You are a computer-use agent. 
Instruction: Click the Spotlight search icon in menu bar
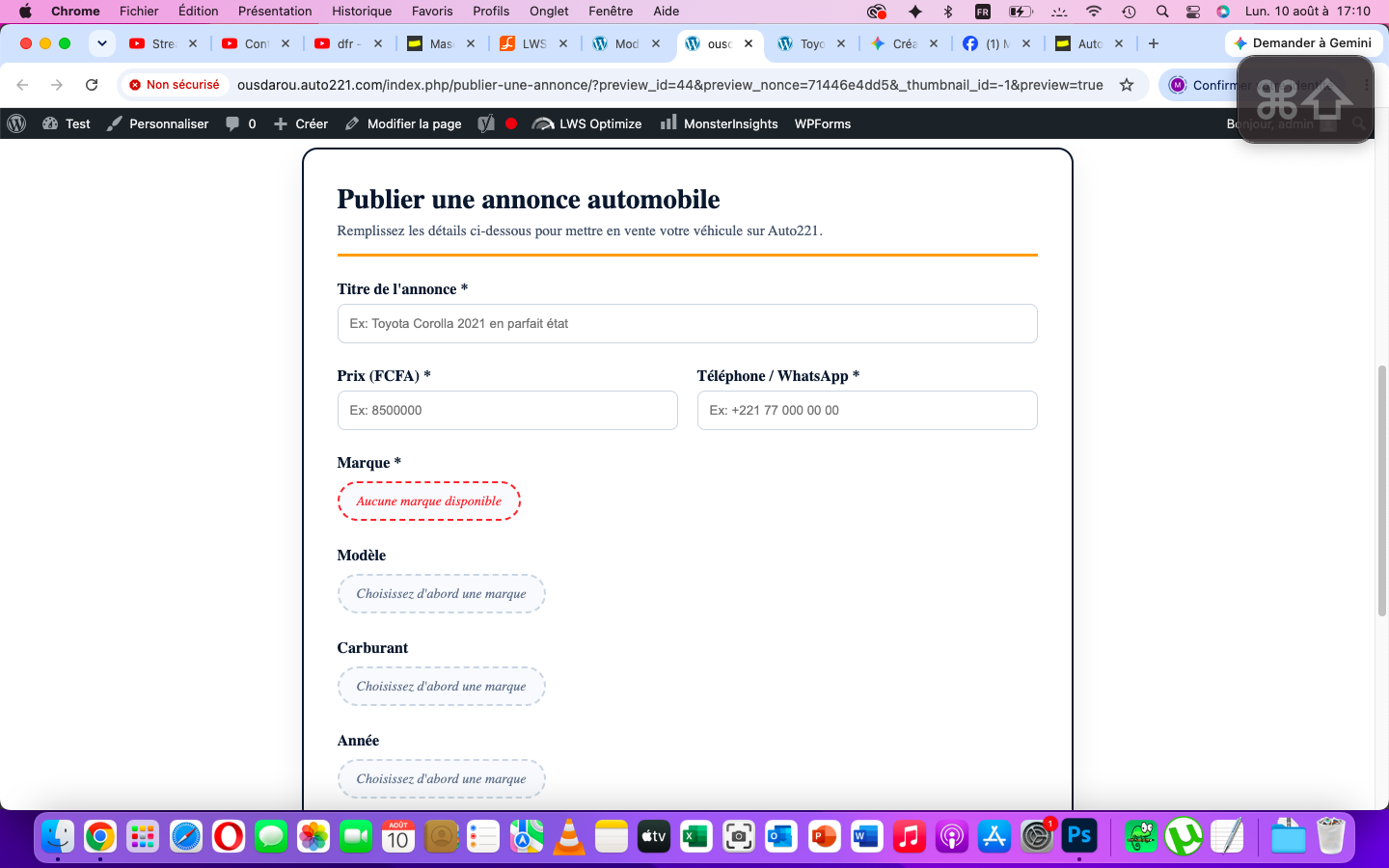tap(1162, 12)
